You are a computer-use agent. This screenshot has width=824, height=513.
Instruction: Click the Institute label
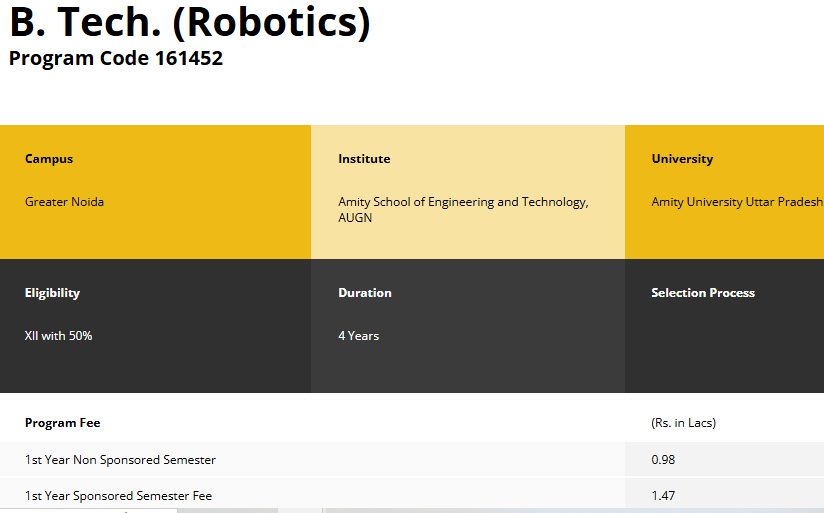[x=364, y=159]
